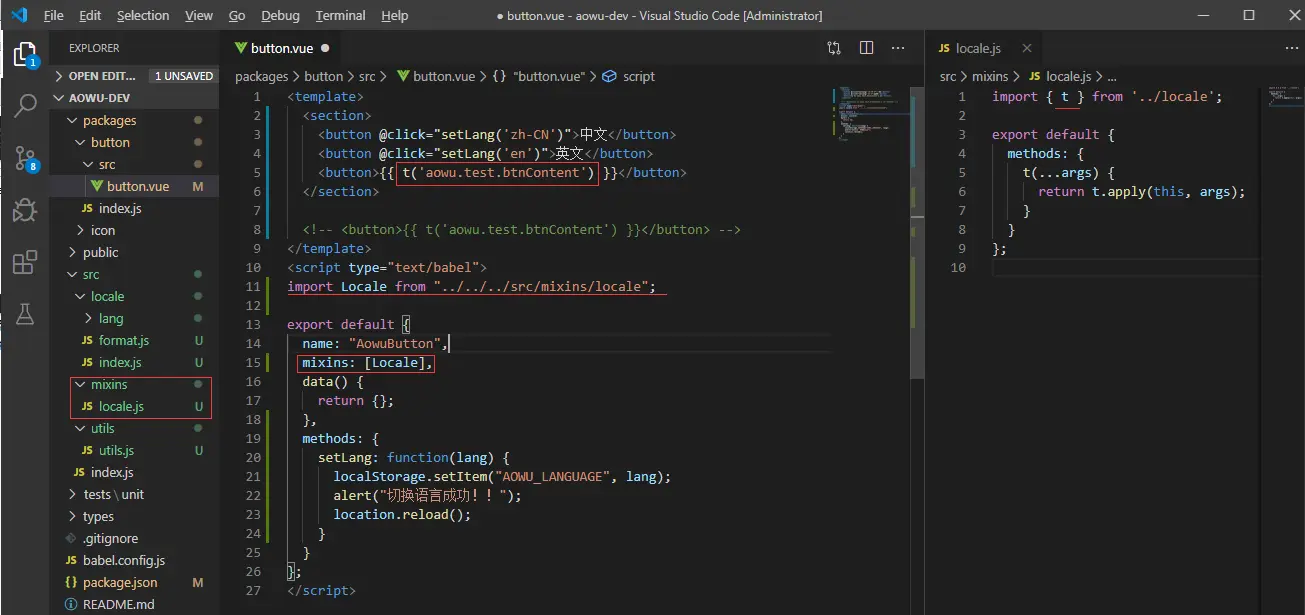
Task: Collapse the packages folder
Action: [x=109, y=120]
